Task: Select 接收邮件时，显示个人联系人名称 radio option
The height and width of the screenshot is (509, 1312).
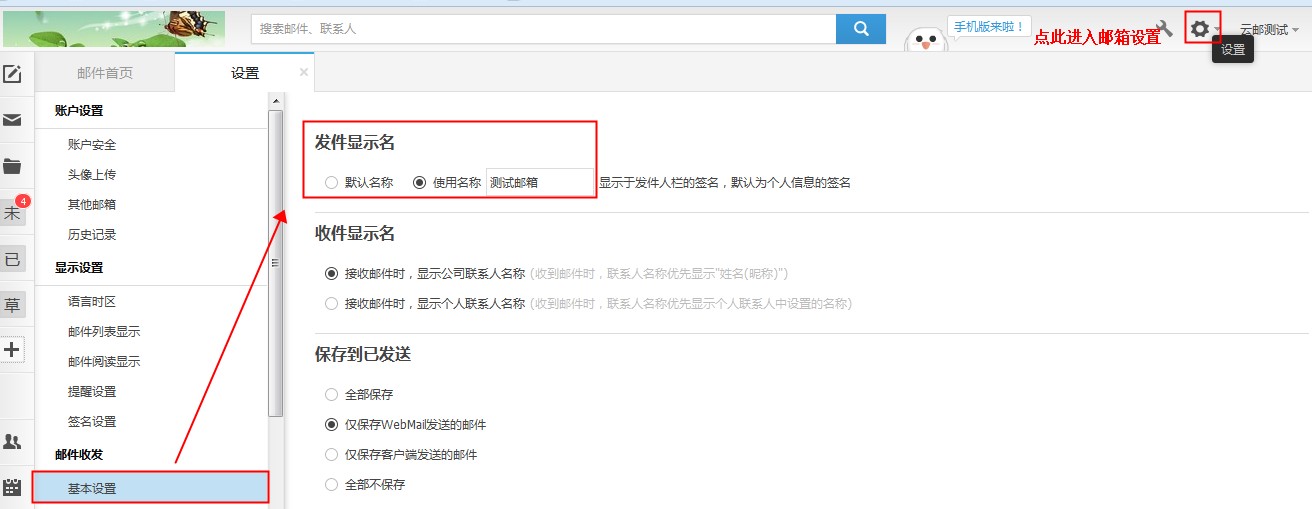Action: [x=332, y=303]
